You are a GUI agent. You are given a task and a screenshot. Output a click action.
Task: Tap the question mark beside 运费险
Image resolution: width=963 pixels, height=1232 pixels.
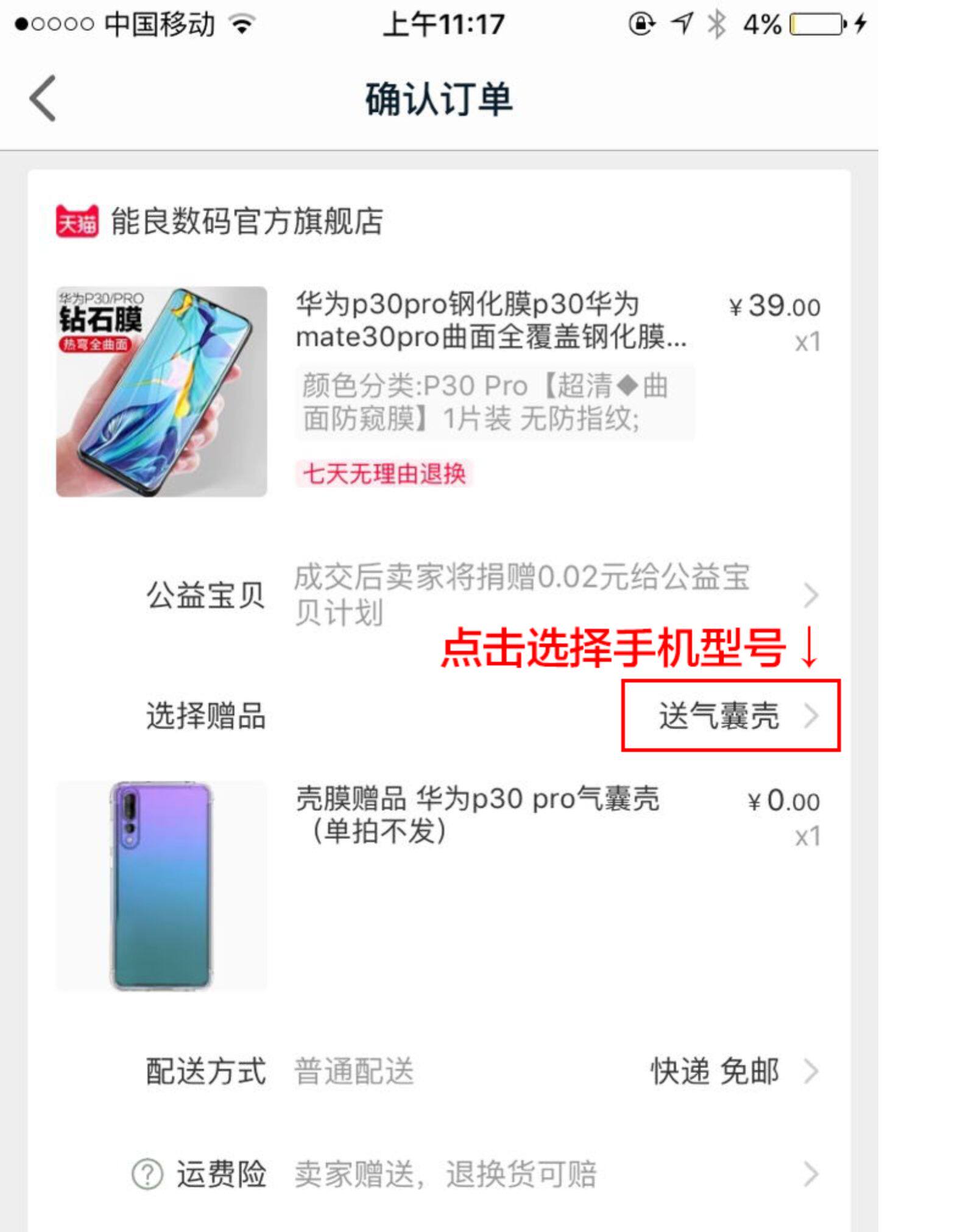pyautogui.click(x=147, y=1174)
